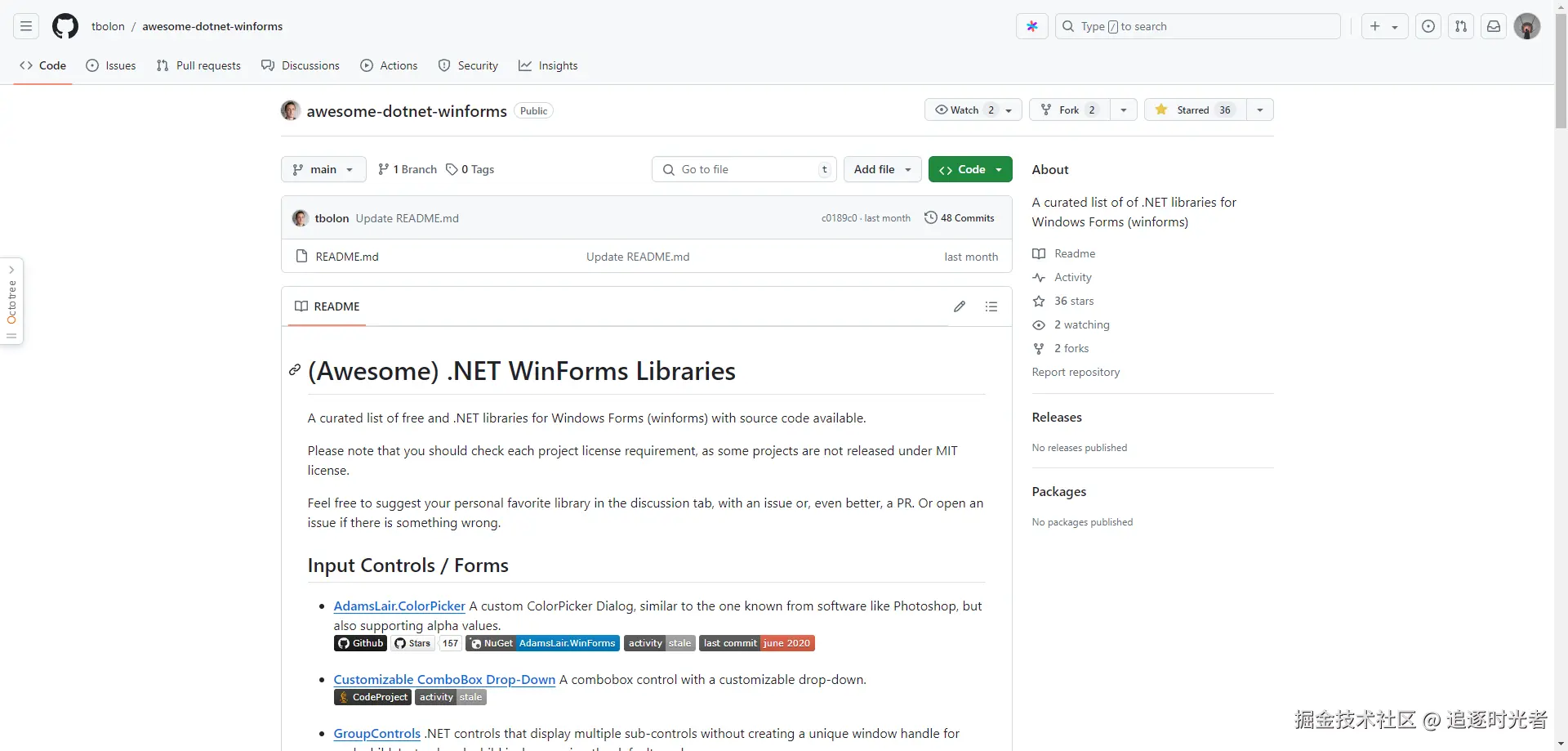Switch to the Code tab
1568x751 pixels.
pyautogui.click(x=43, y=65)
